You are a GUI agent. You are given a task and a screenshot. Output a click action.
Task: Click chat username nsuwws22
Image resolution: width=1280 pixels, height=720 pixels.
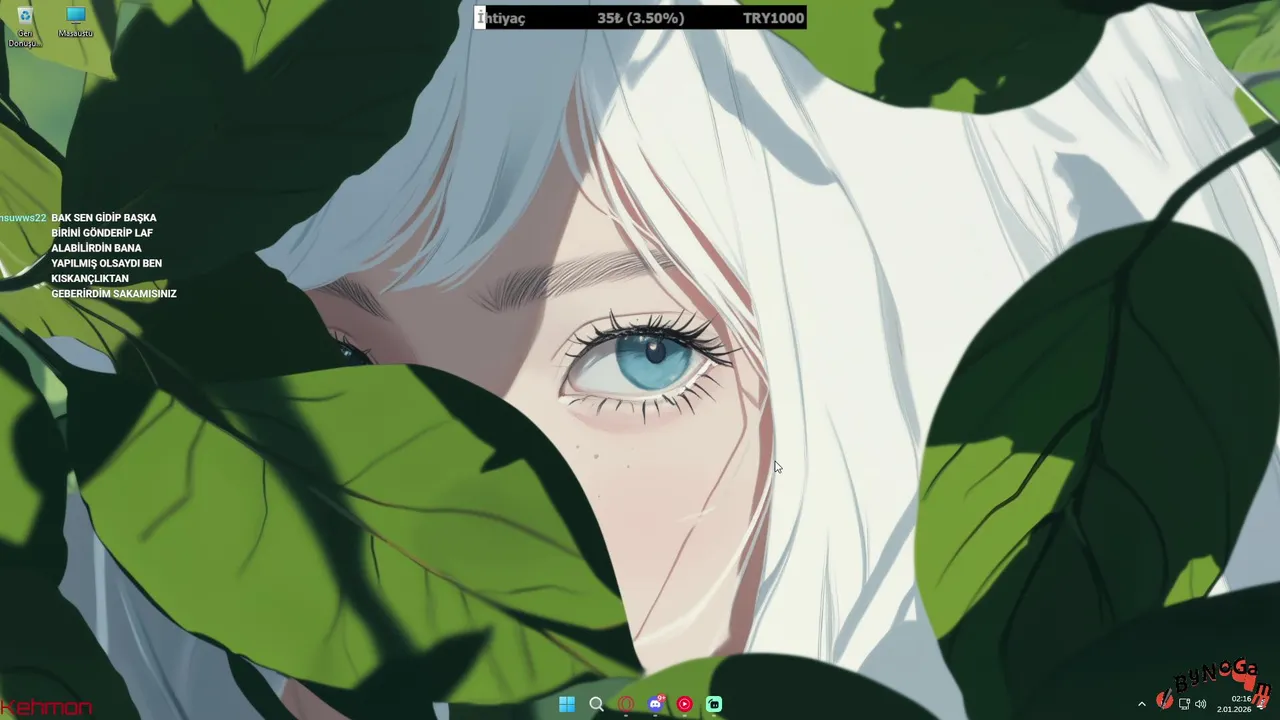click(x=23, y=218)
